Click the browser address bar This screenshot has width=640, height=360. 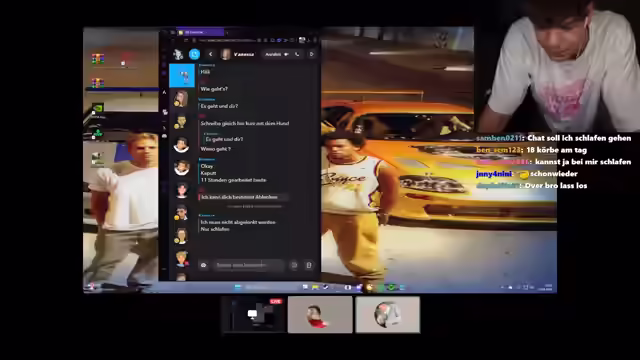coord(227,40)
